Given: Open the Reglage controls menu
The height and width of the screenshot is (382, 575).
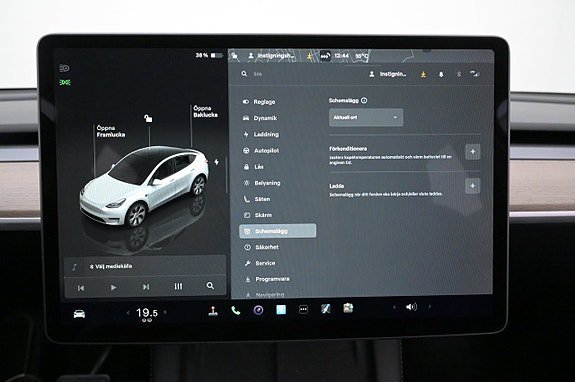Looking at the screenshot, I should 259,102.
